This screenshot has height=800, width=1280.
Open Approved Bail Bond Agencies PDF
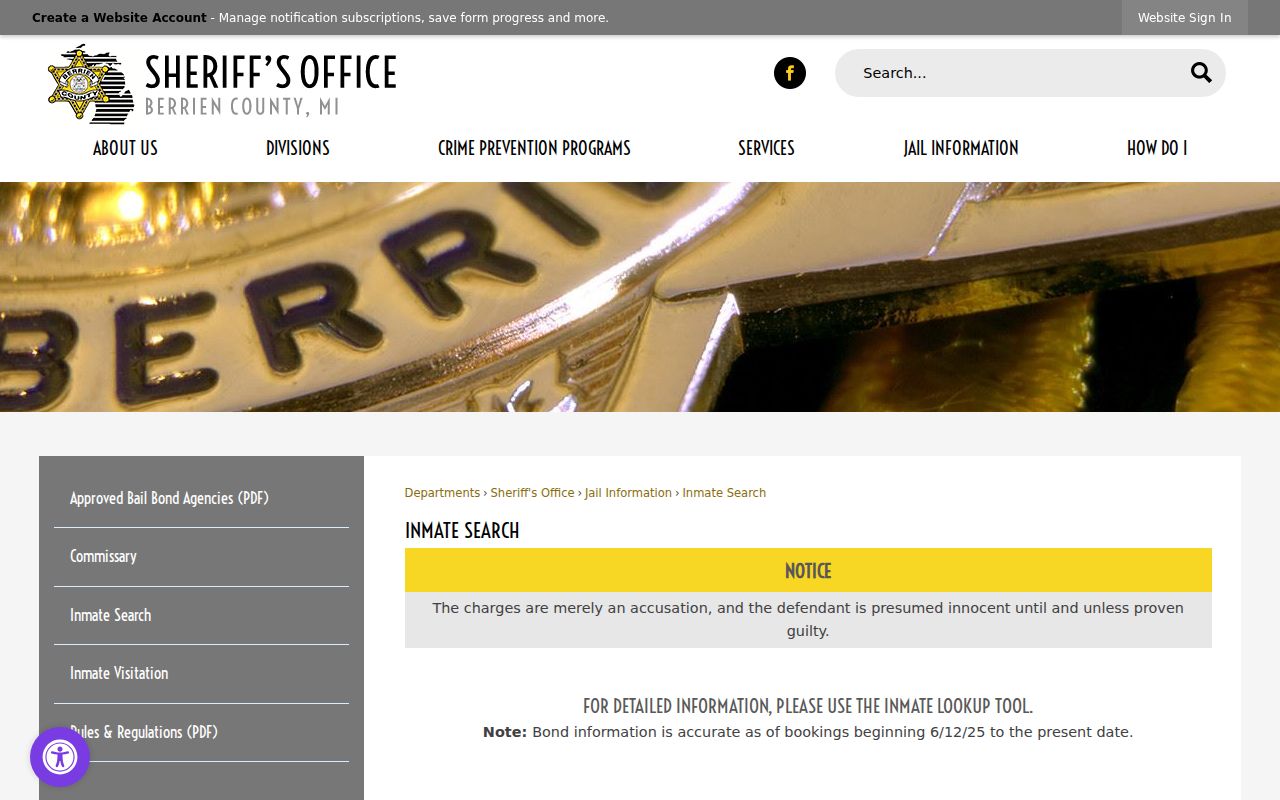coord(169,498)
